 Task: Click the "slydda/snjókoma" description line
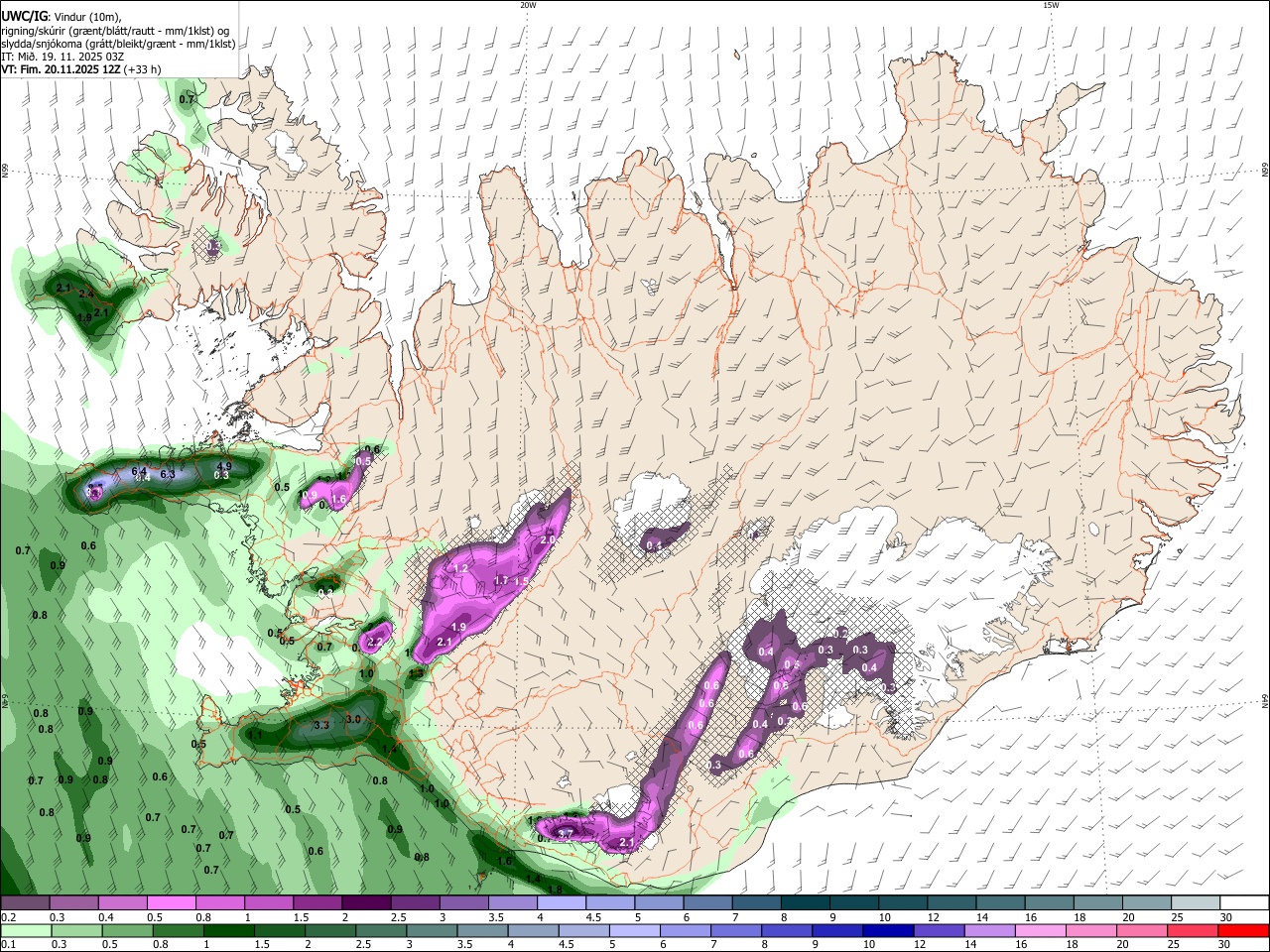(118, 44)
